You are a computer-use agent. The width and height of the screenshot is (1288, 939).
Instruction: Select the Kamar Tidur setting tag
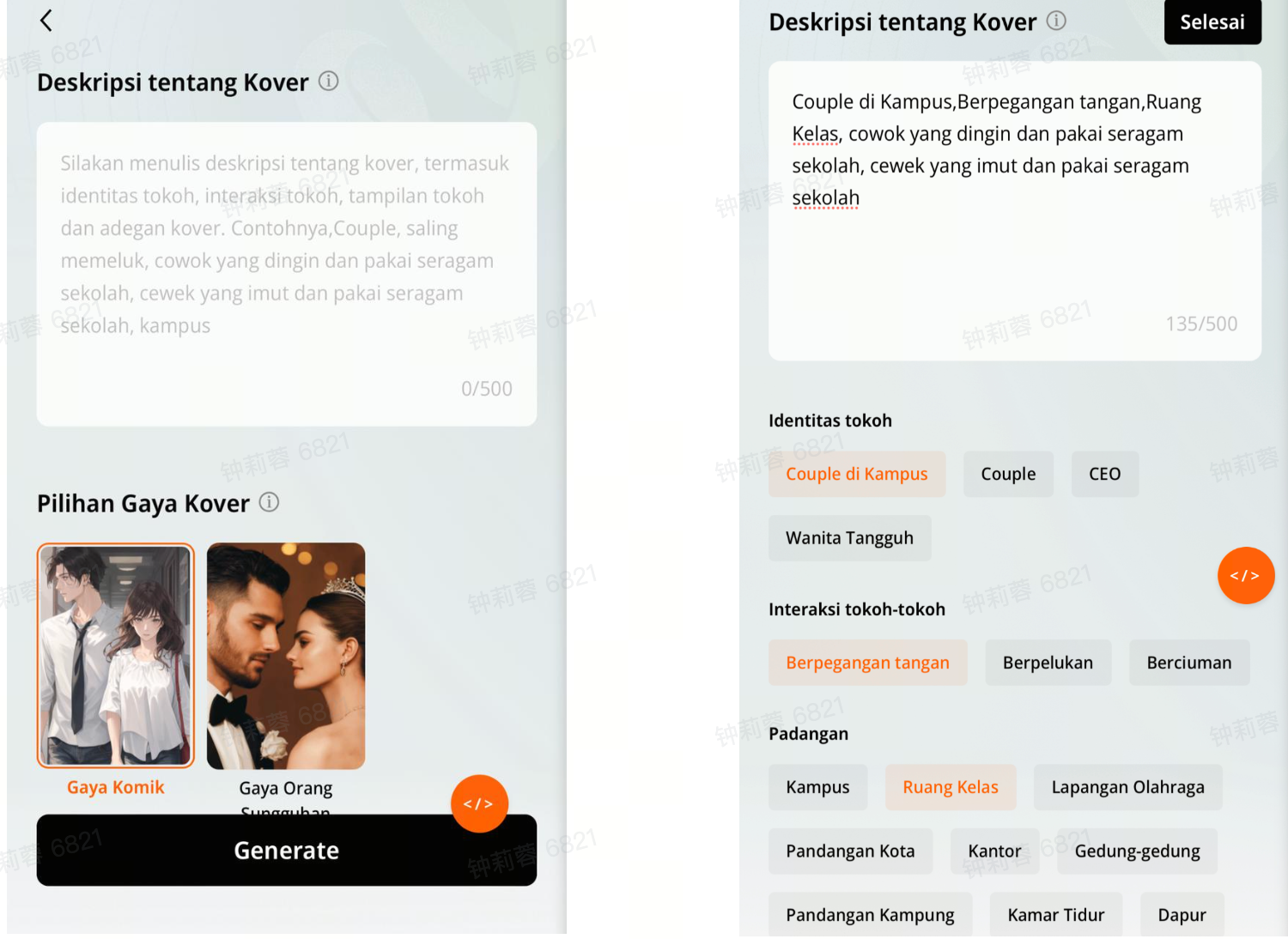click(1055, 915)
